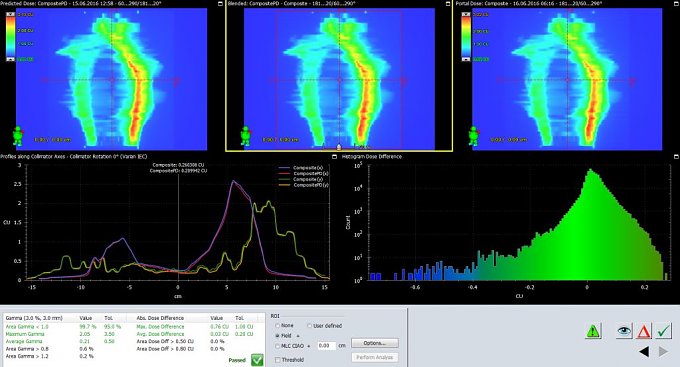This screenshot has height=367, width=680.
Task: Click patient orientation figure in Predicted Dose view
Action: click(18, 136)
